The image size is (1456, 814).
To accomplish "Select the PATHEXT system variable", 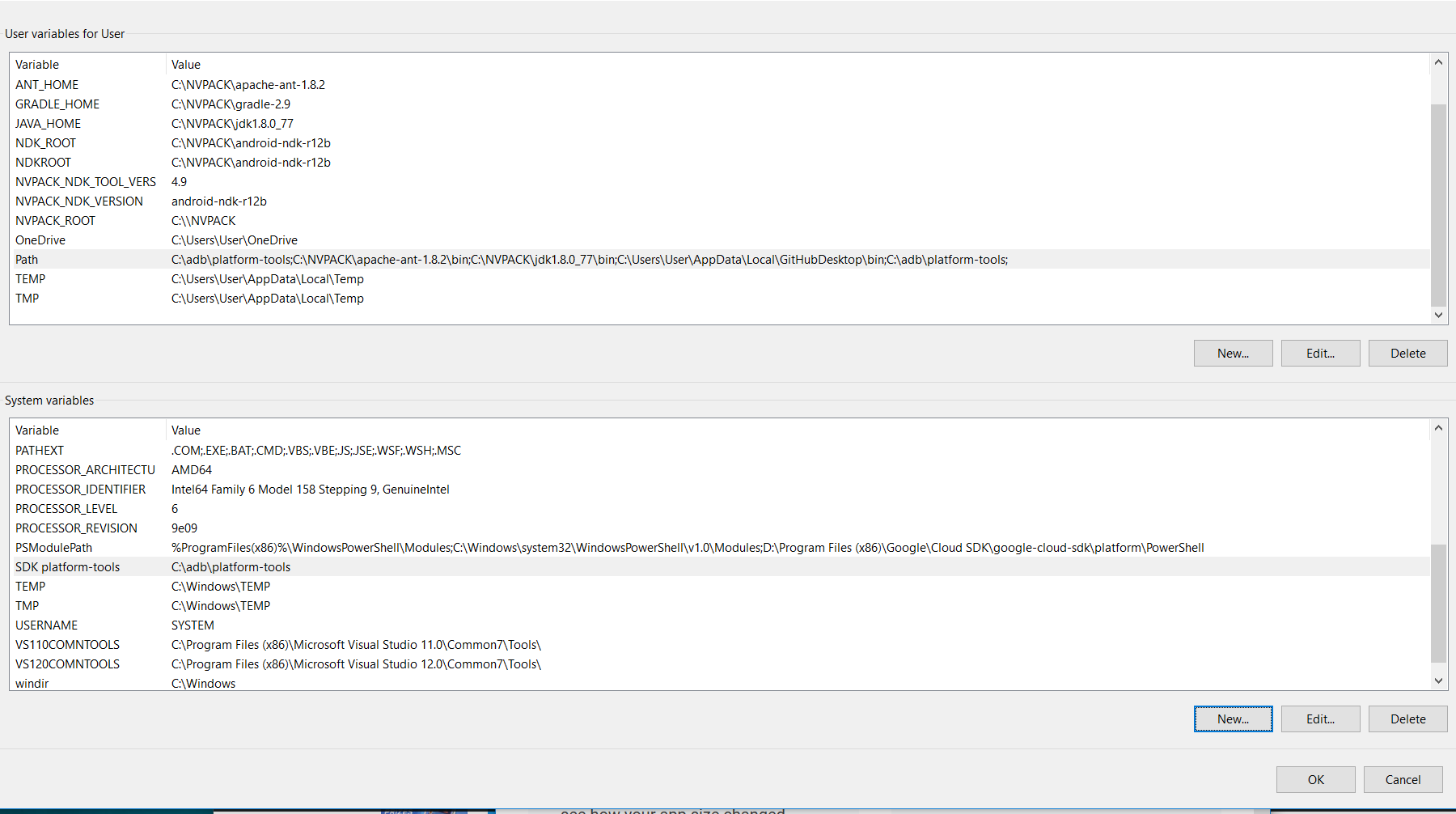I will click(324, 450).
